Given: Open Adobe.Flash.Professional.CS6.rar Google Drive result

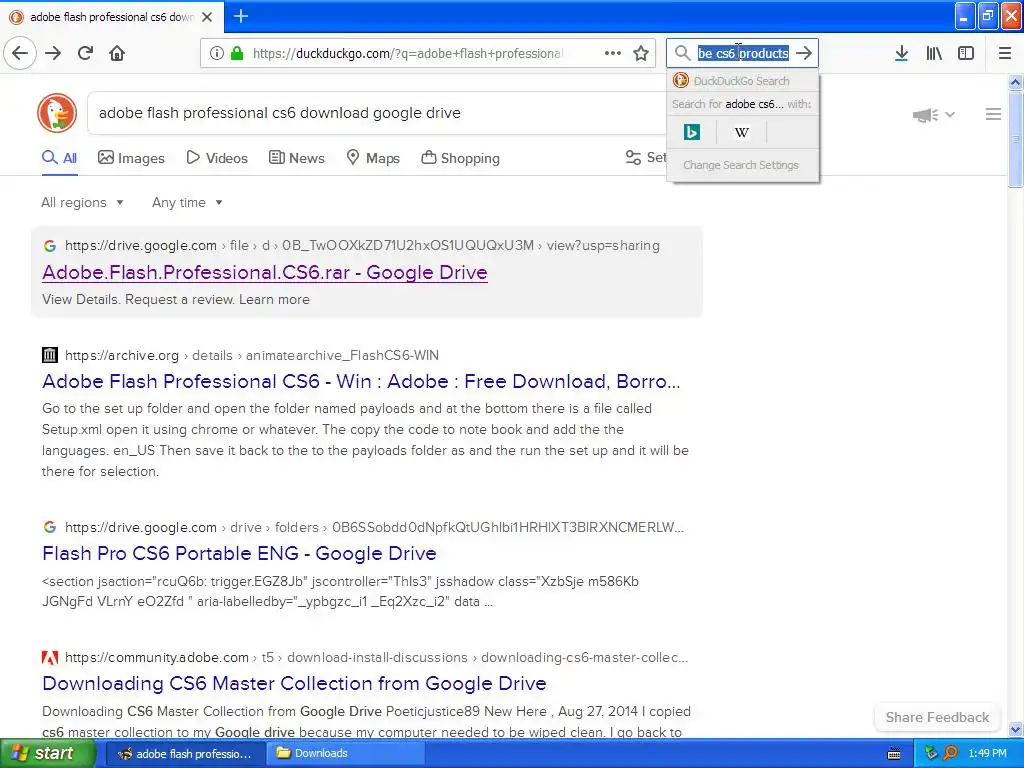Looking at the screenshot, I should (264, 272).
